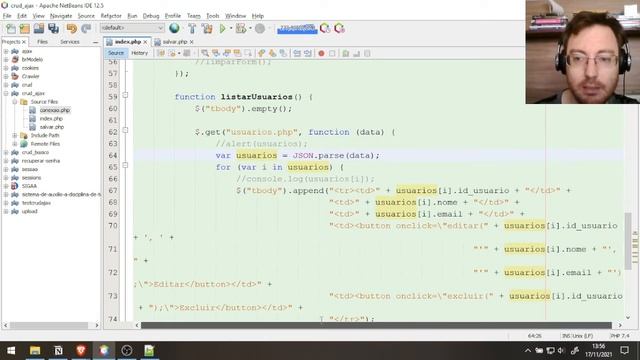Click the Find Selection magnifier icon

coord(205,53)
